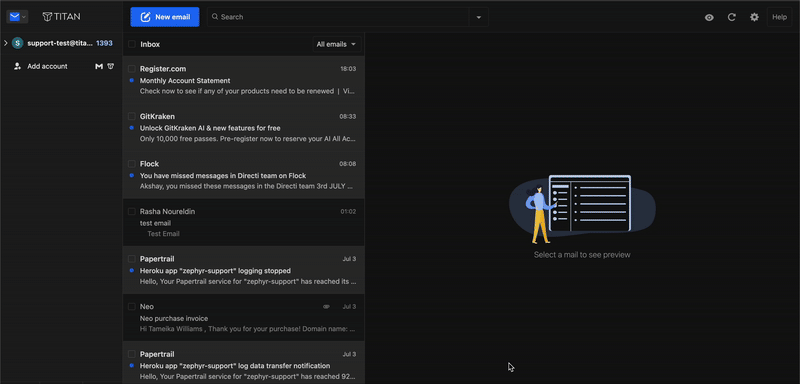The width and height of the screenshot is (800, 384).
Task: Open the Neo purchase invoice email
Action: tap(244, 318)
